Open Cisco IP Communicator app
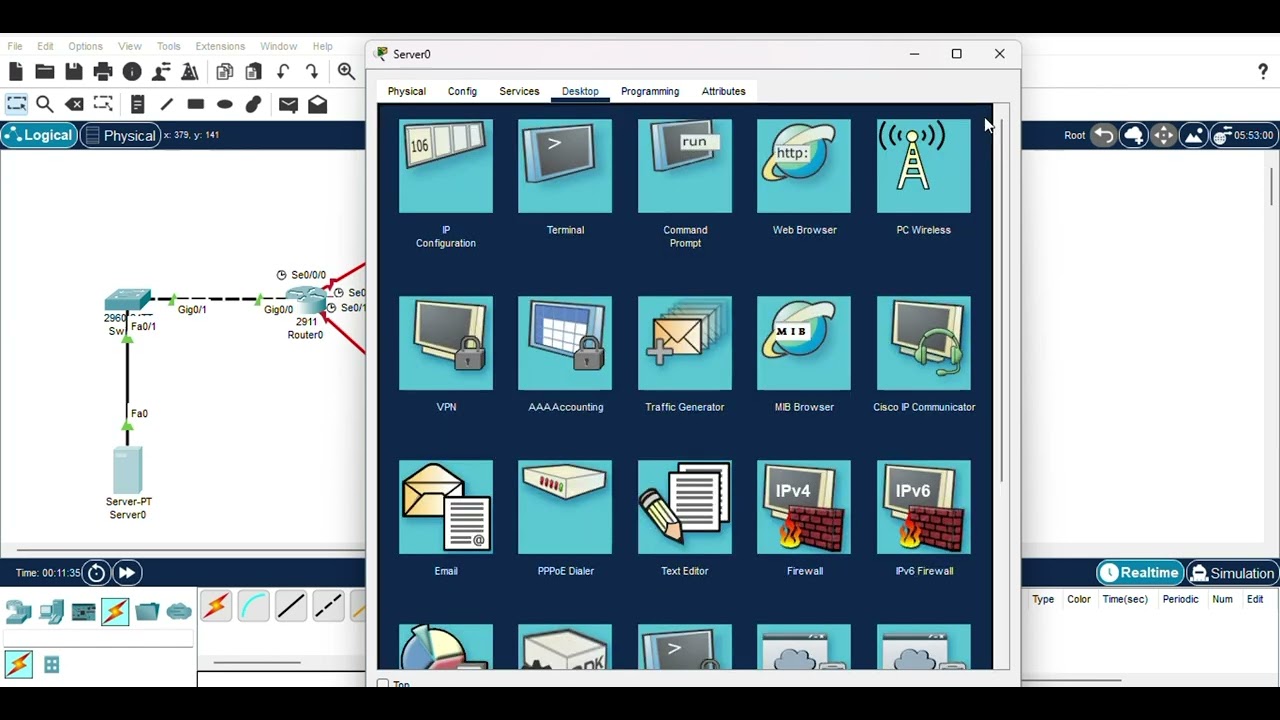Viewport: 1280px width, 720px height. point(924,343)
